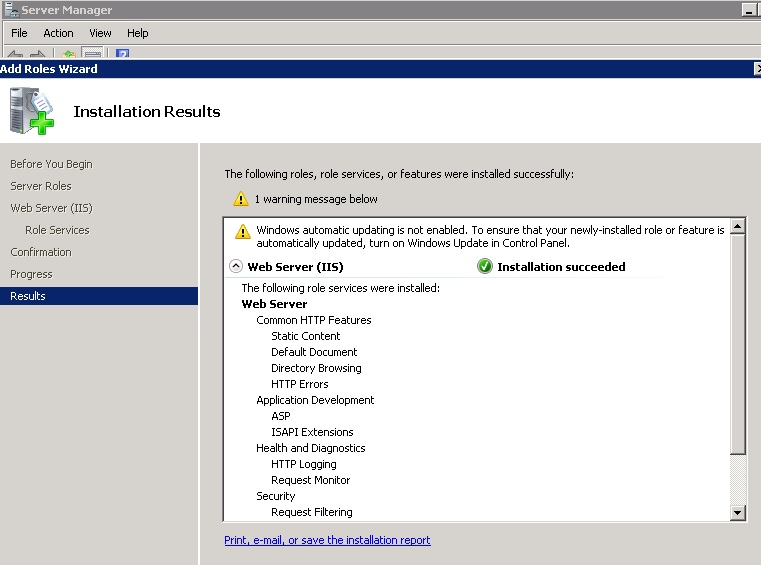The height and width of the screenshot is (565, 761).
Task: Select the Role Services step
Action: tap(57, 230)
